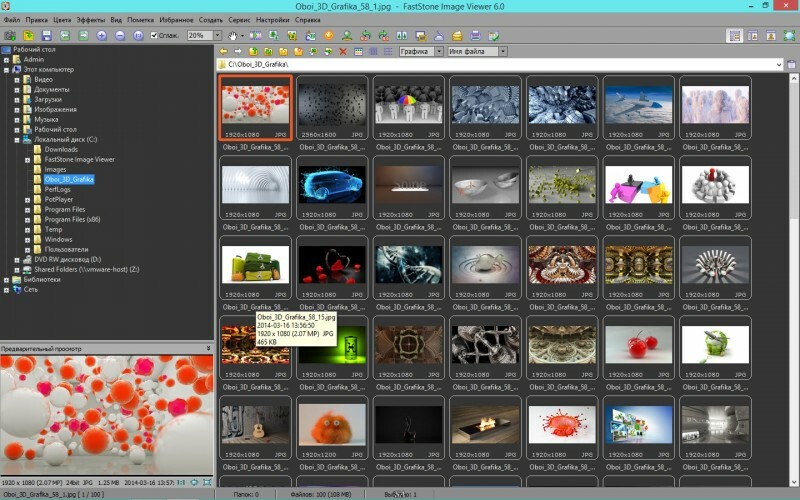Click the Zoom In plus icon

(x=102, y=35)
